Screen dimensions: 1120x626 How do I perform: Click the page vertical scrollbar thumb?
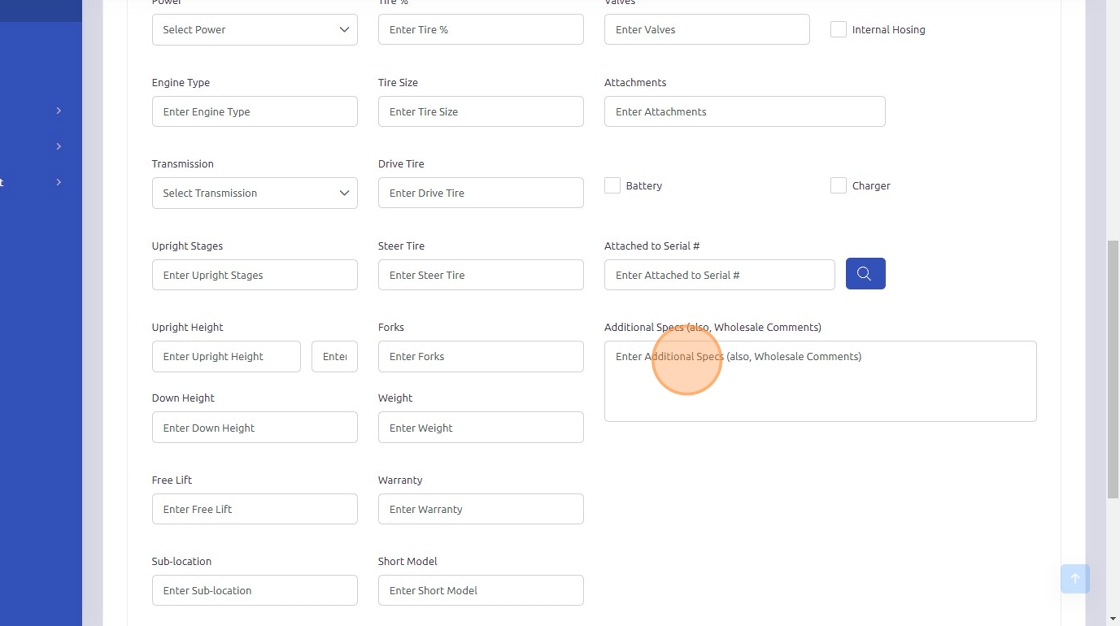tap(1112, 368)
